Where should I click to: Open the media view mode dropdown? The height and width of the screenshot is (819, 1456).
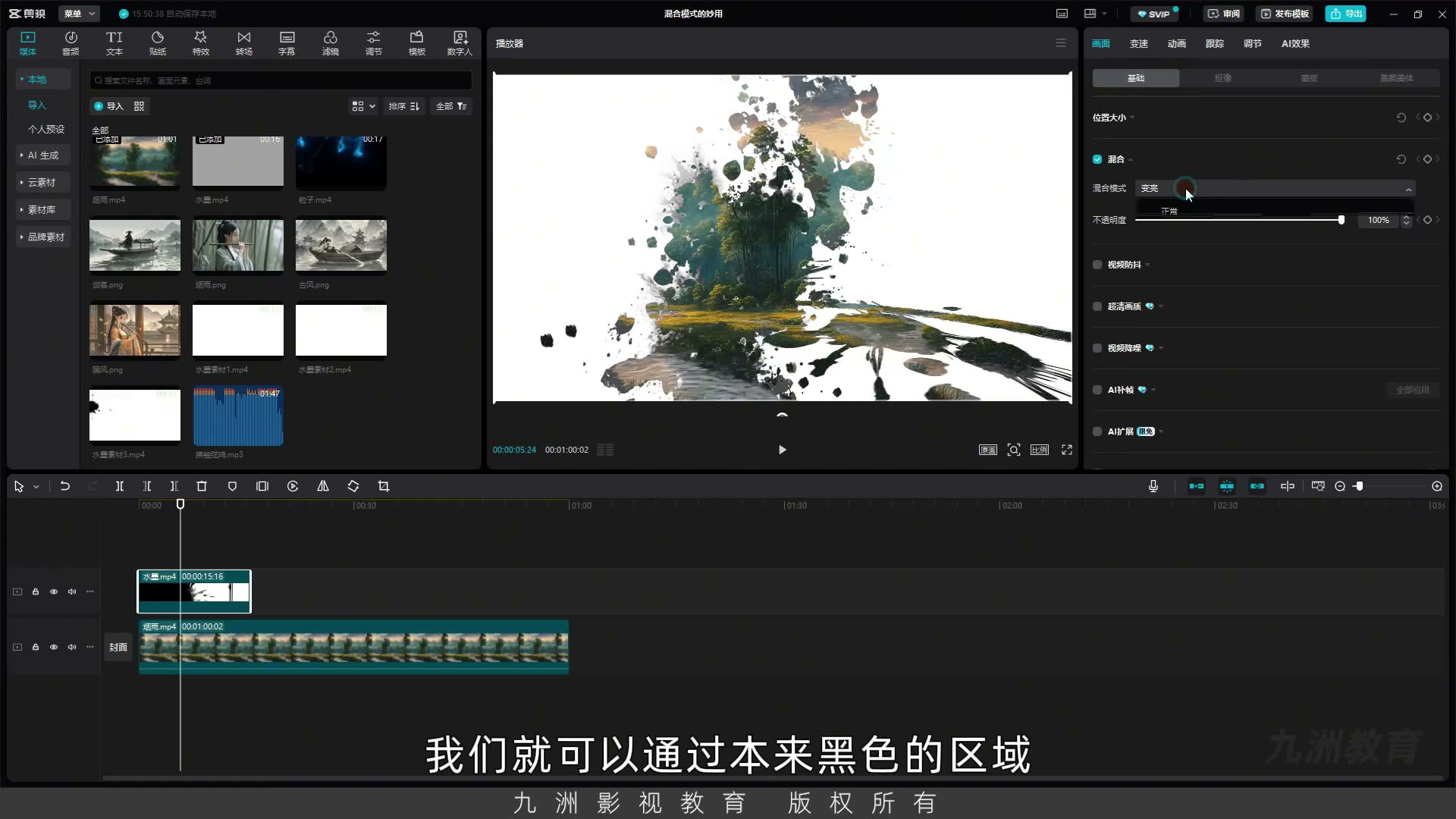[x=363, y=106]
